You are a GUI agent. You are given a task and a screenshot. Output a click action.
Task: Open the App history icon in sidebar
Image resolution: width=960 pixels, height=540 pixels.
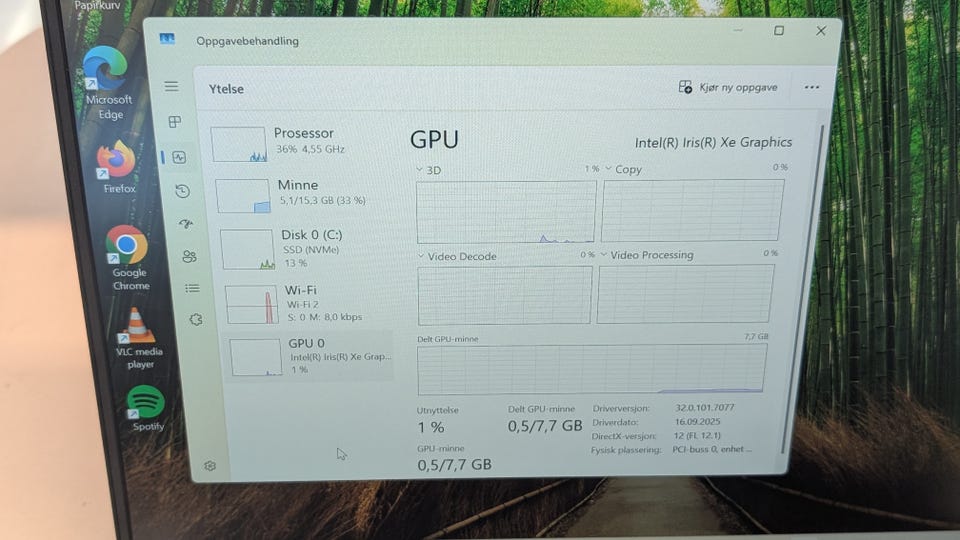(182, 191)
